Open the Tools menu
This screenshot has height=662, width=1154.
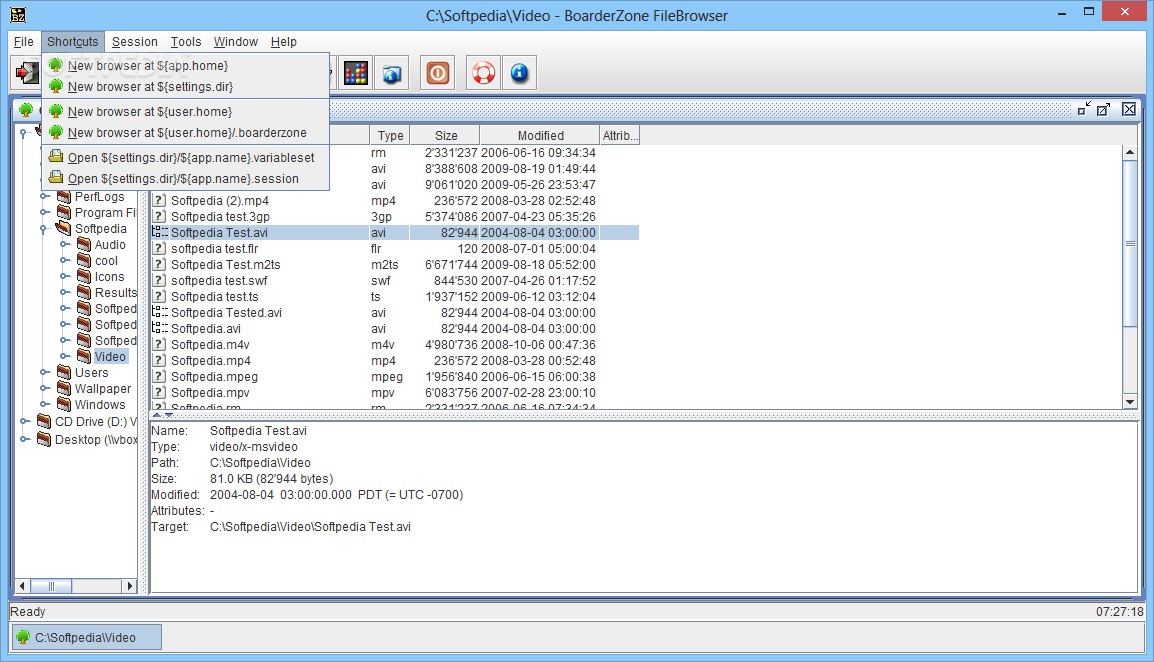click(185, 42)
